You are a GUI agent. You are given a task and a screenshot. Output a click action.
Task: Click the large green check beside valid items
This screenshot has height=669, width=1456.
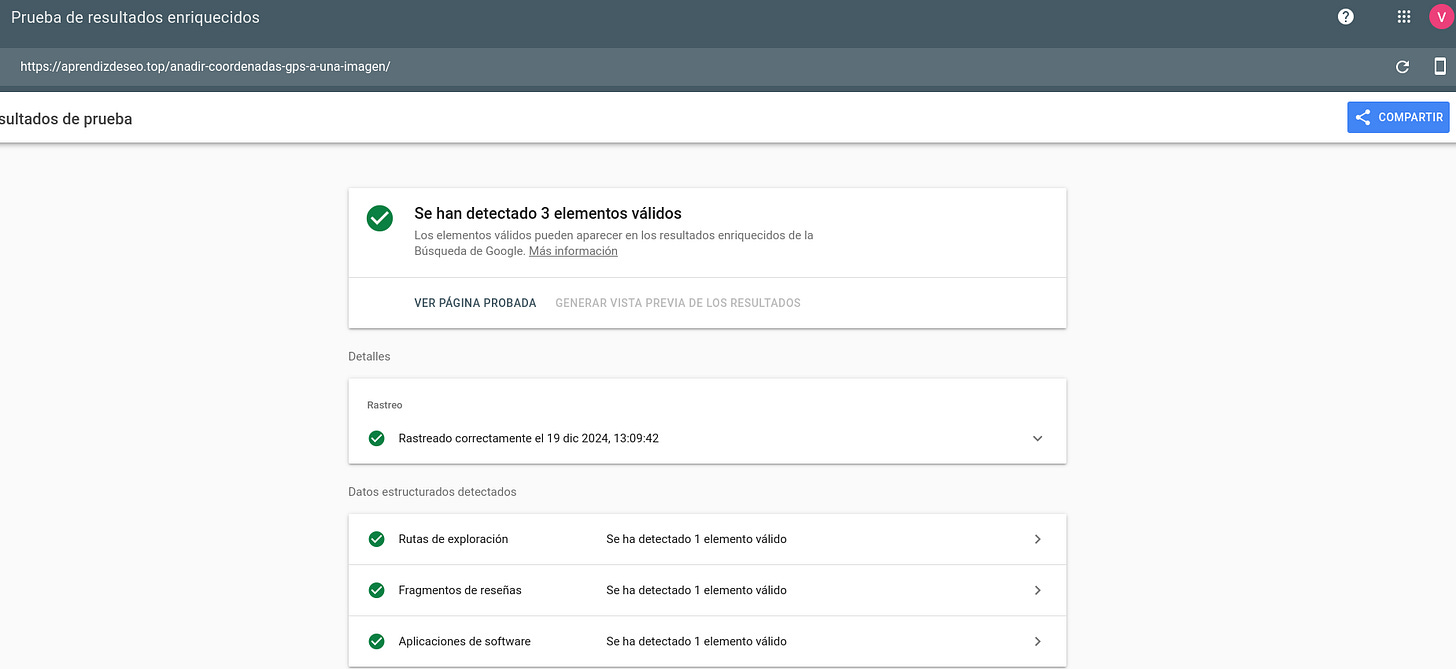(x=379, y=218)
